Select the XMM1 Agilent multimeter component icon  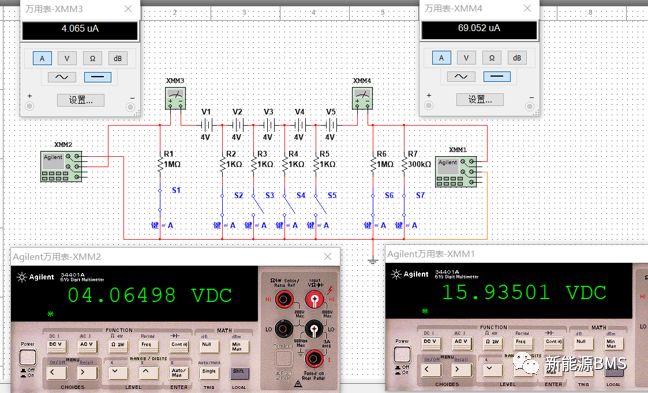[x=456, y=171]
